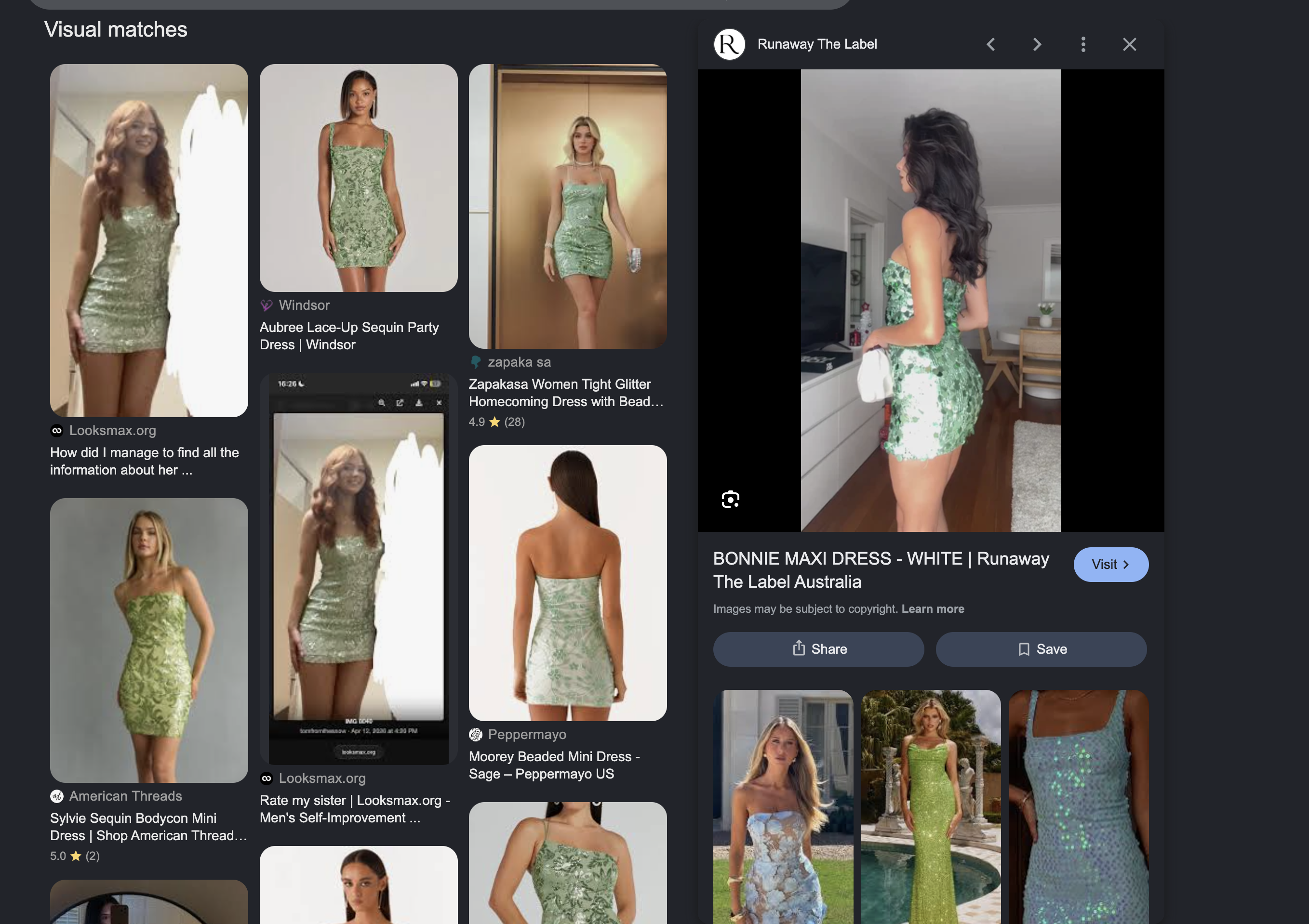Open partially visible green dress thumbnail below Peppermayo
The height and width of the screenshot is (924, 1309).
[568, 863]
